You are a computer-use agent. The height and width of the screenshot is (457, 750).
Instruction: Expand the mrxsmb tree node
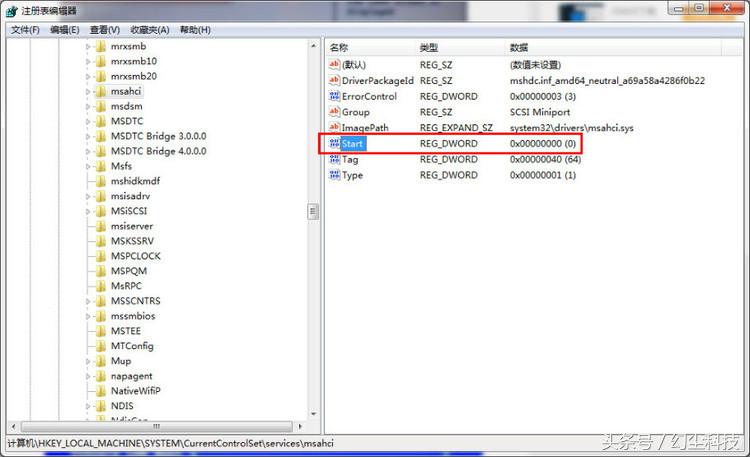[x=88, y=47]
